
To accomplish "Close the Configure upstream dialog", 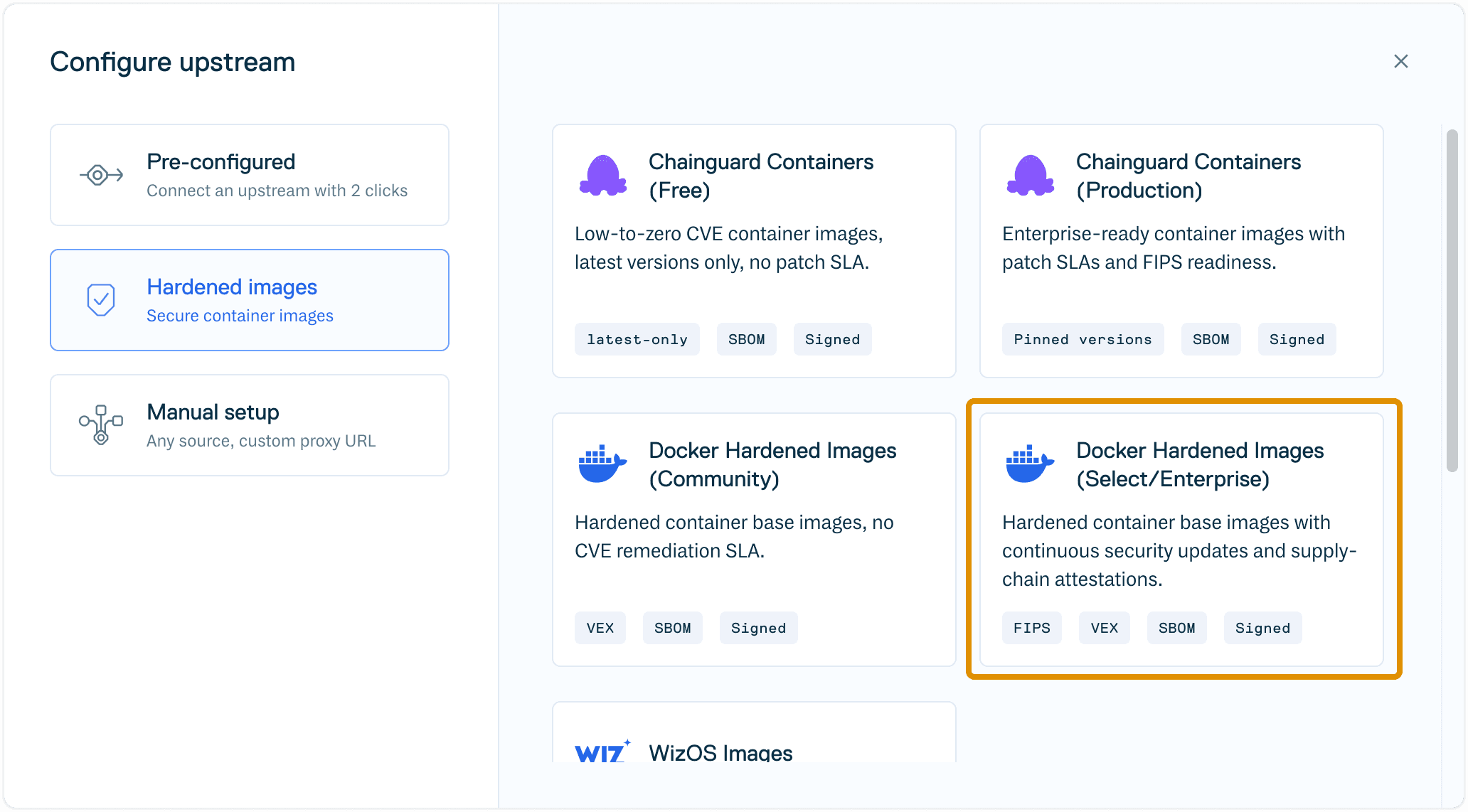I will click(x=1401, y=61).
